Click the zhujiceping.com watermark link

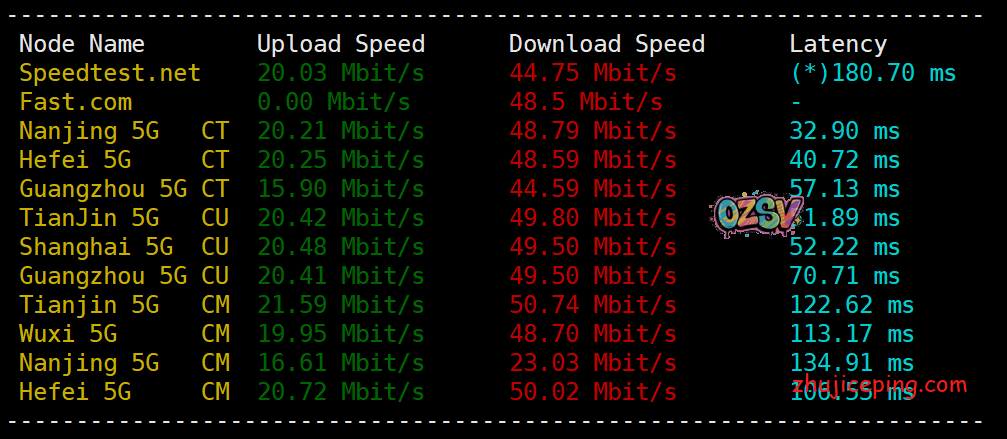pyautogui.click(x=879, y=384)
